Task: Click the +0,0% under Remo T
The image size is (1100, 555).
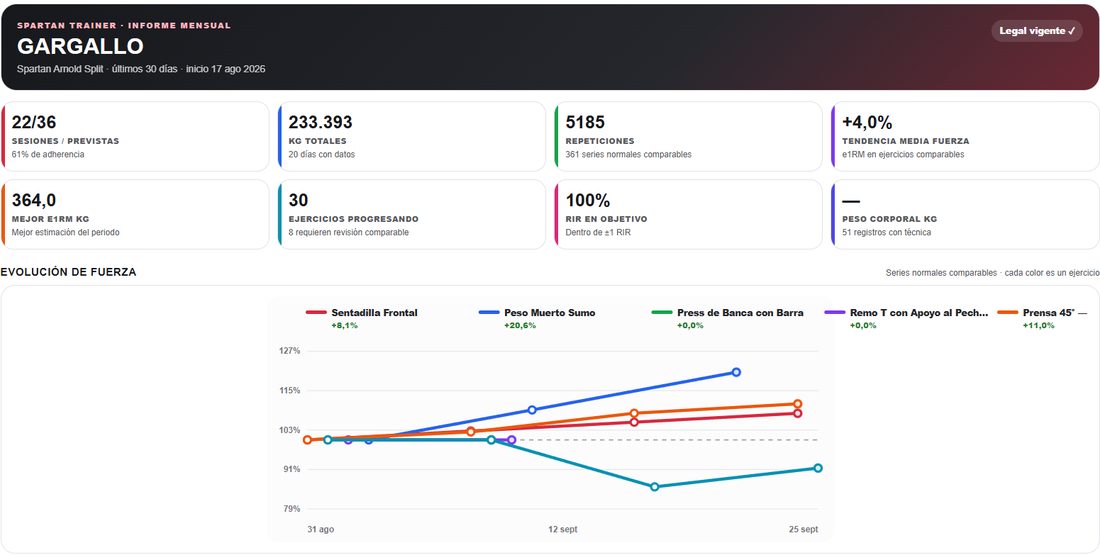Action: coord(864,326)
